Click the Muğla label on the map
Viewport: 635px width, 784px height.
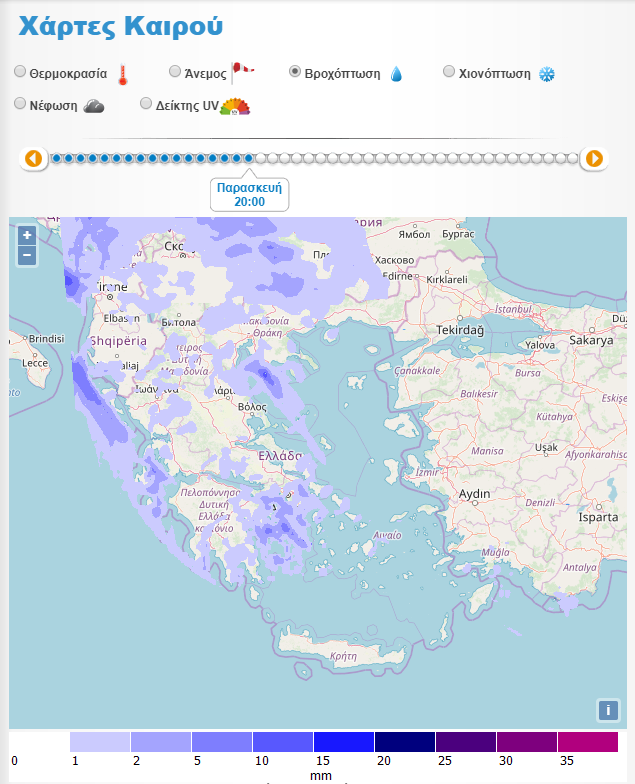click(496, 552)
